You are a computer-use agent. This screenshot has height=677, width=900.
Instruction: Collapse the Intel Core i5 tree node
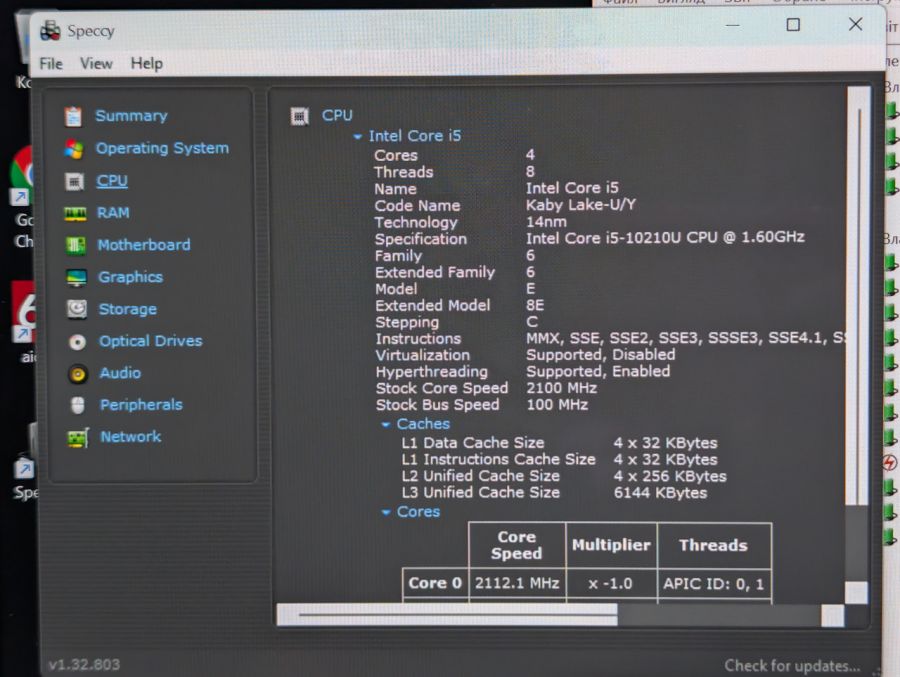point(358,137)
